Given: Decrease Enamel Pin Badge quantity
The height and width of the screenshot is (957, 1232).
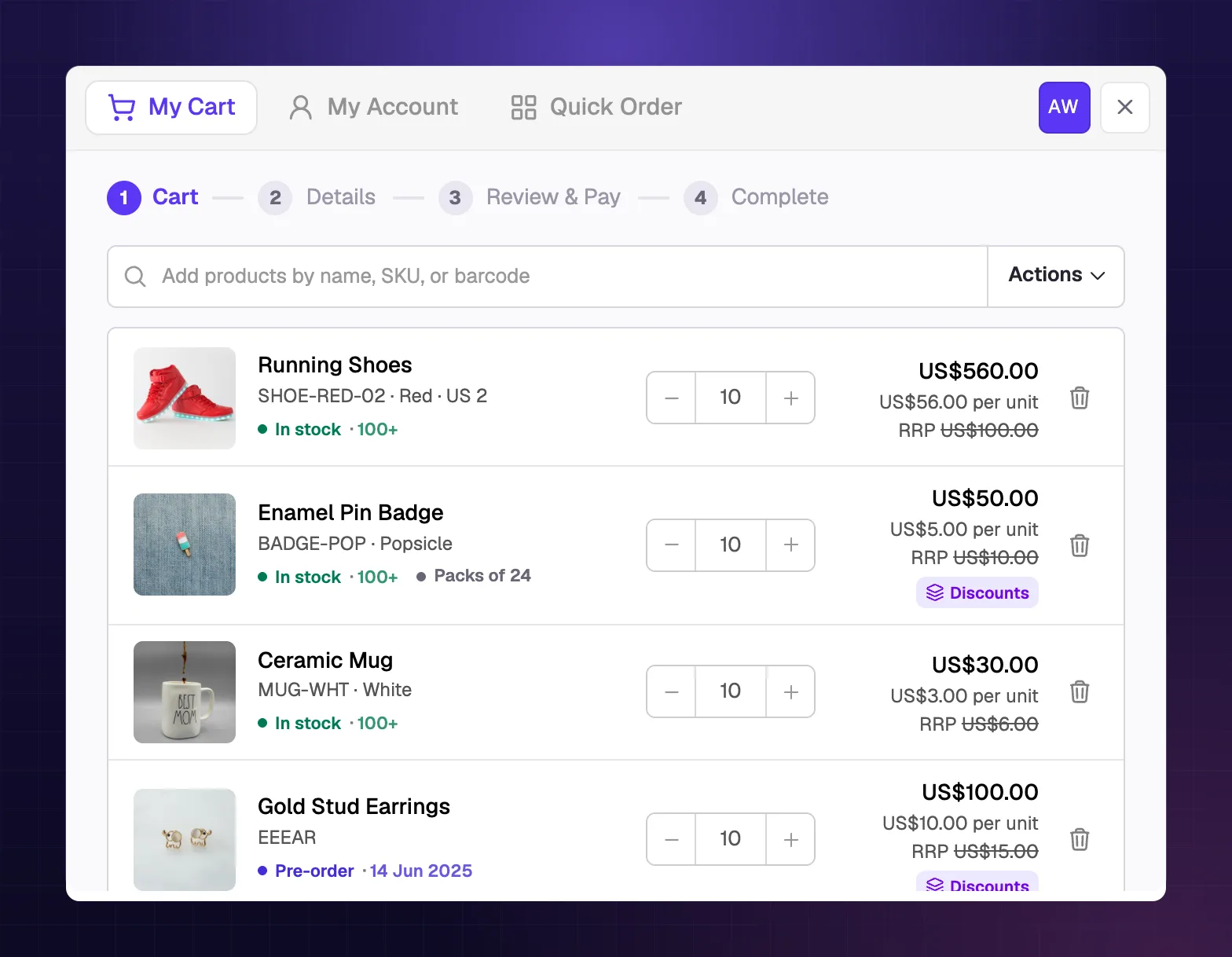Looking at the screenshot, I should click(671, 545).
